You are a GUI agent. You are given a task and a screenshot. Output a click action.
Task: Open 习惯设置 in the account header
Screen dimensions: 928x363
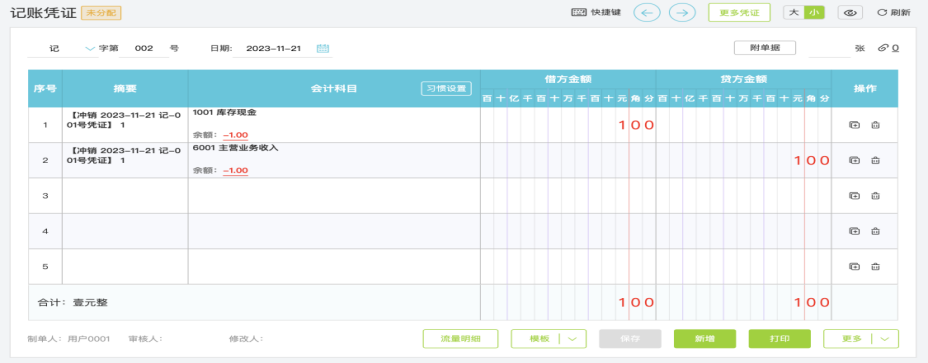[447, 88]
